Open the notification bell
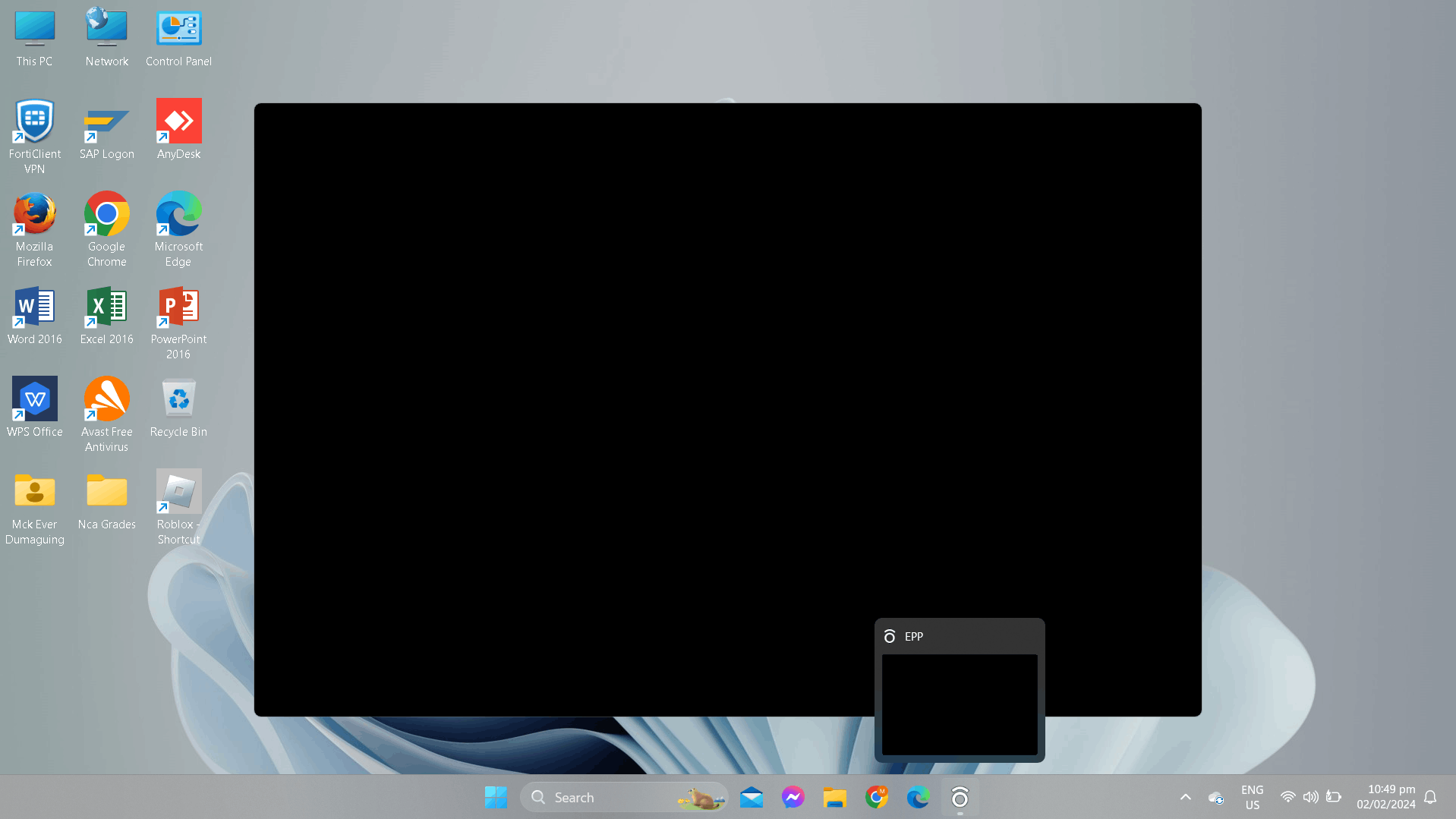Viewport: 1456px width, 819px height. [1430, 797]
